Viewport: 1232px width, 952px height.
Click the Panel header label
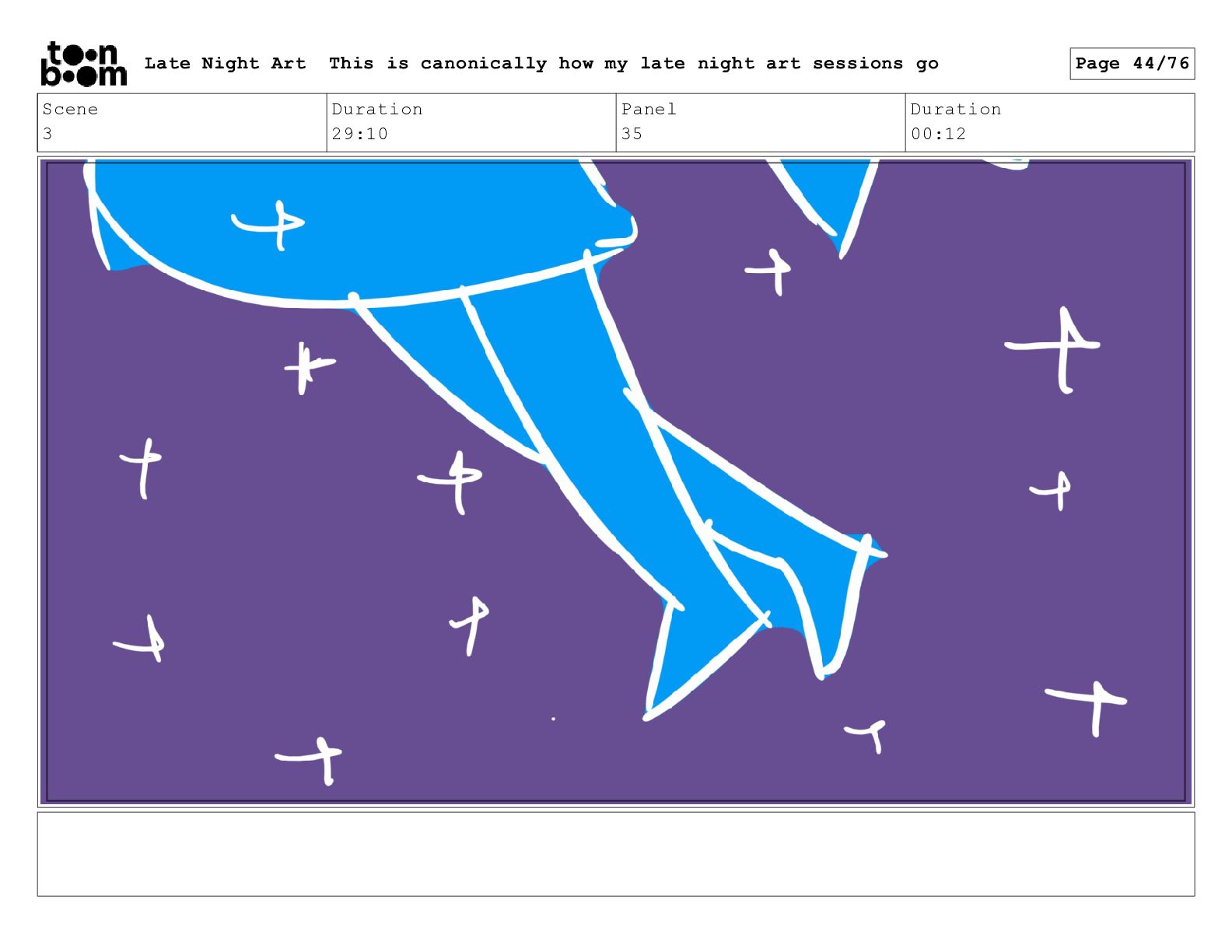tap(649, 109)
